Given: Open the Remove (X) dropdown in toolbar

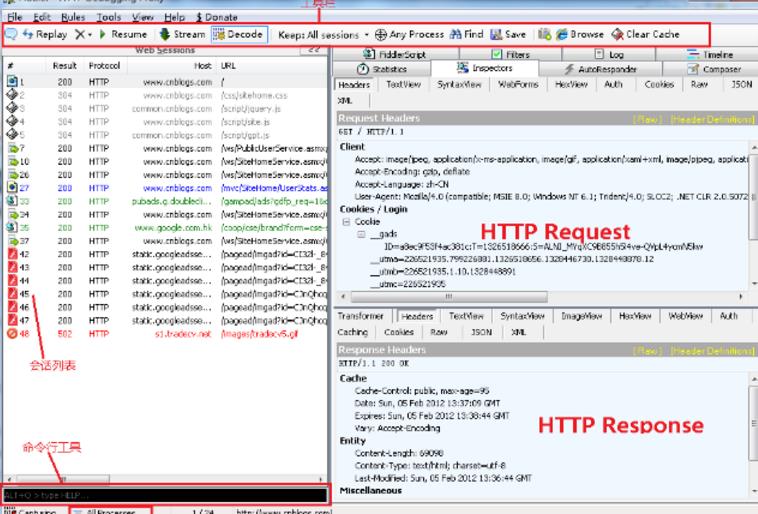Looking at the screenshot, I should click(x=84, y=34).
